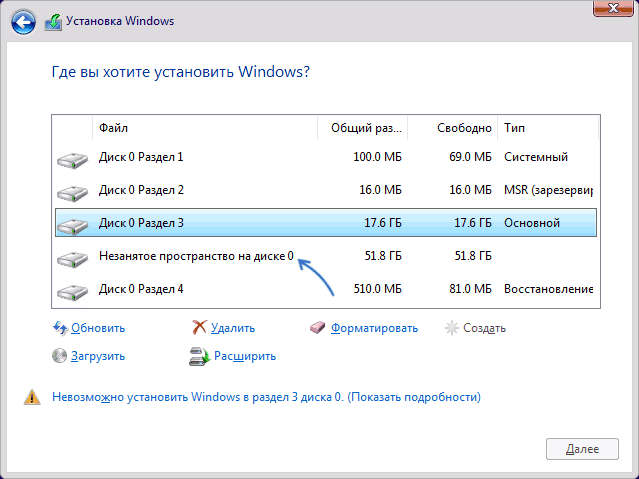Sort by the Тип column header
The width and height of the screenshot is (639, 479).
[547, 128]
